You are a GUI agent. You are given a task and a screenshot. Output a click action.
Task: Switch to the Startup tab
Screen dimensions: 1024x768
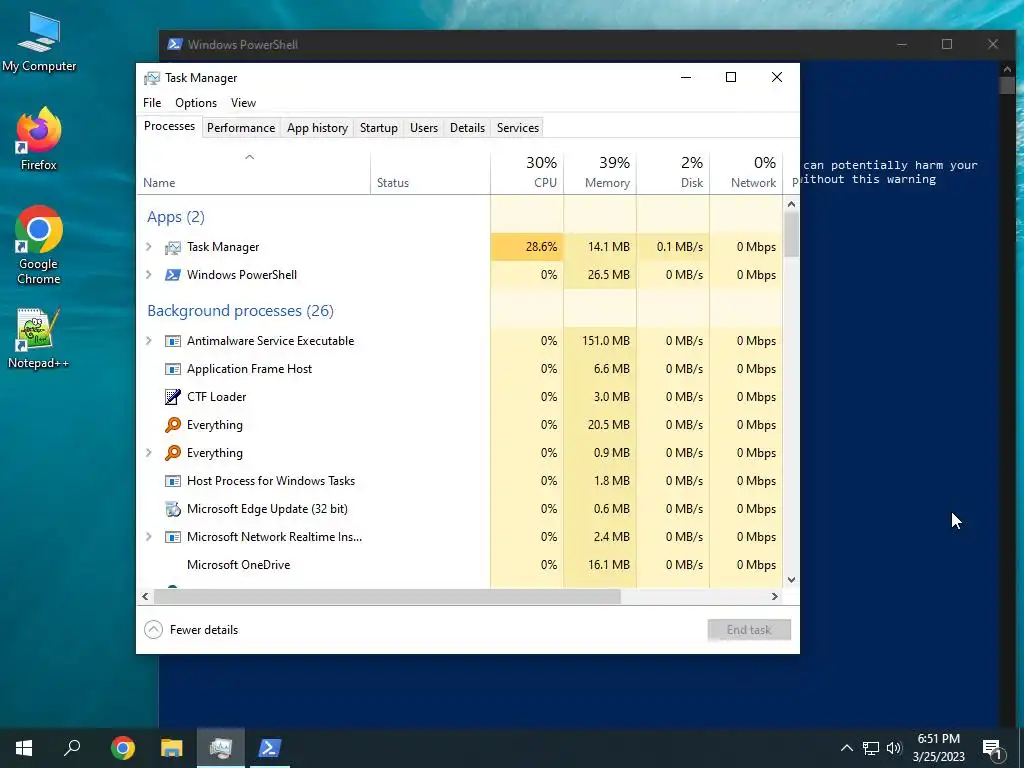[x=379, y=128]
